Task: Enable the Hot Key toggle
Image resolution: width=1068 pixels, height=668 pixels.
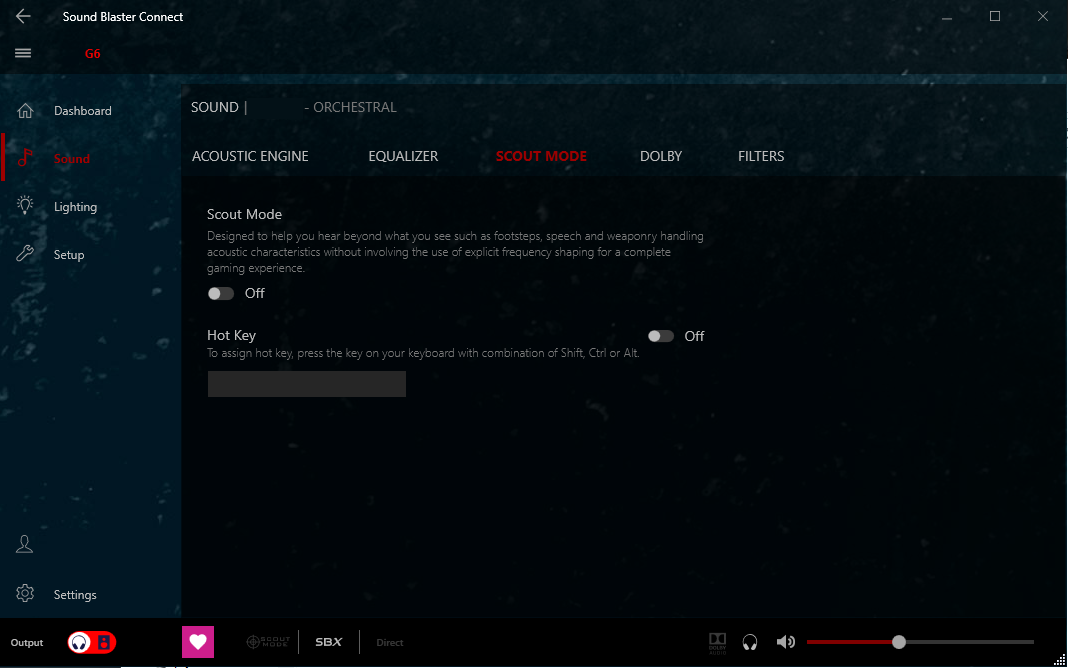Action: point(661,336)
